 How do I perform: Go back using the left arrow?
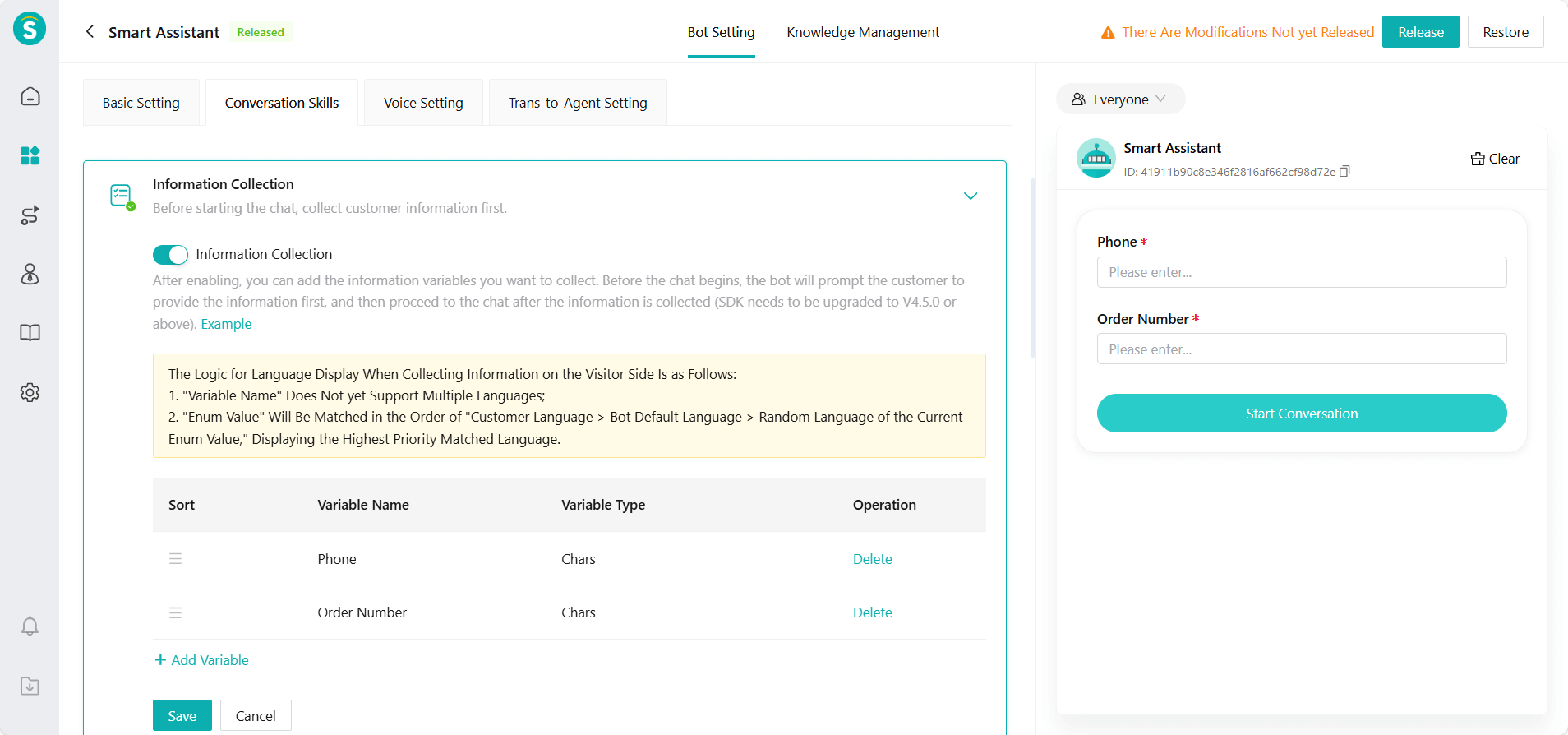(x=90, y=32)
